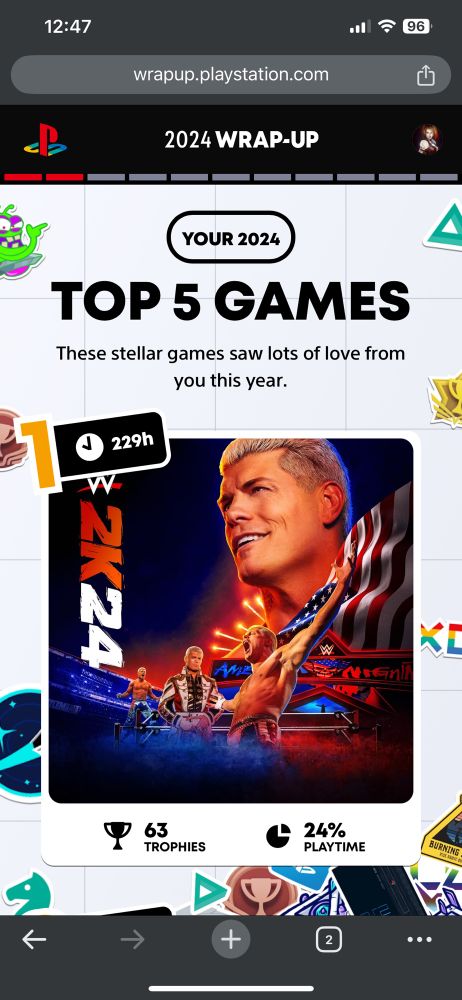Select the WWE 2K24 game cover image

point(231,621)
